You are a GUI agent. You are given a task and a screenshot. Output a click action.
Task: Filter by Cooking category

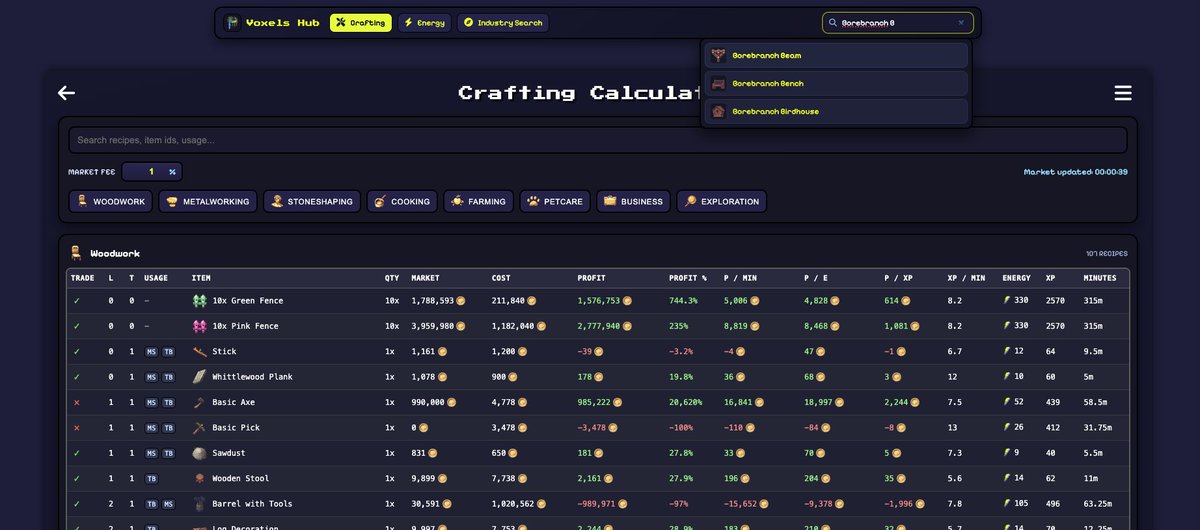tap(401, 201)
